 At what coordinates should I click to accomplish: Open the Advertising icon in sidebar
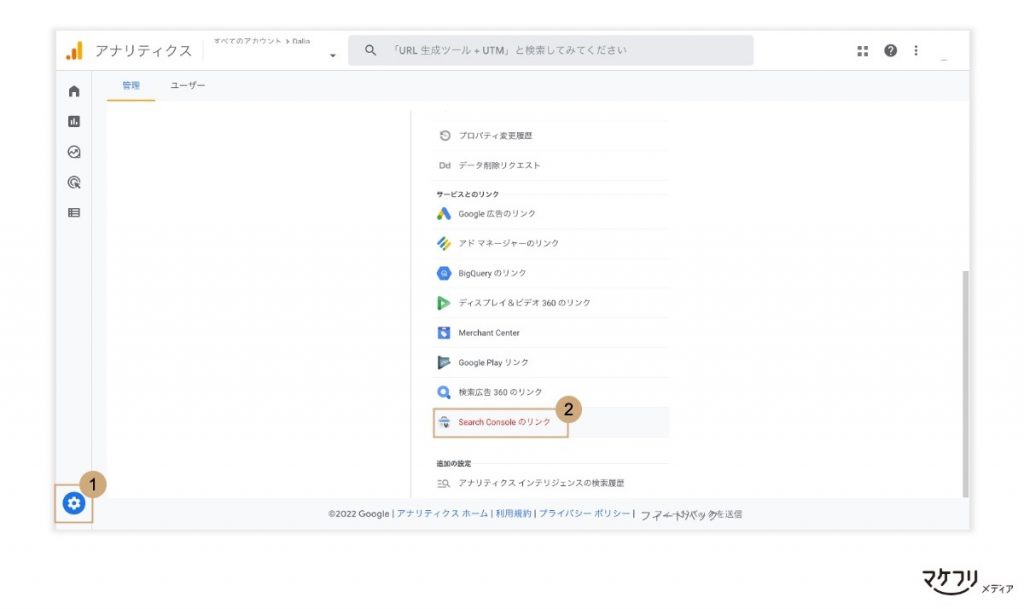point(74,183)
